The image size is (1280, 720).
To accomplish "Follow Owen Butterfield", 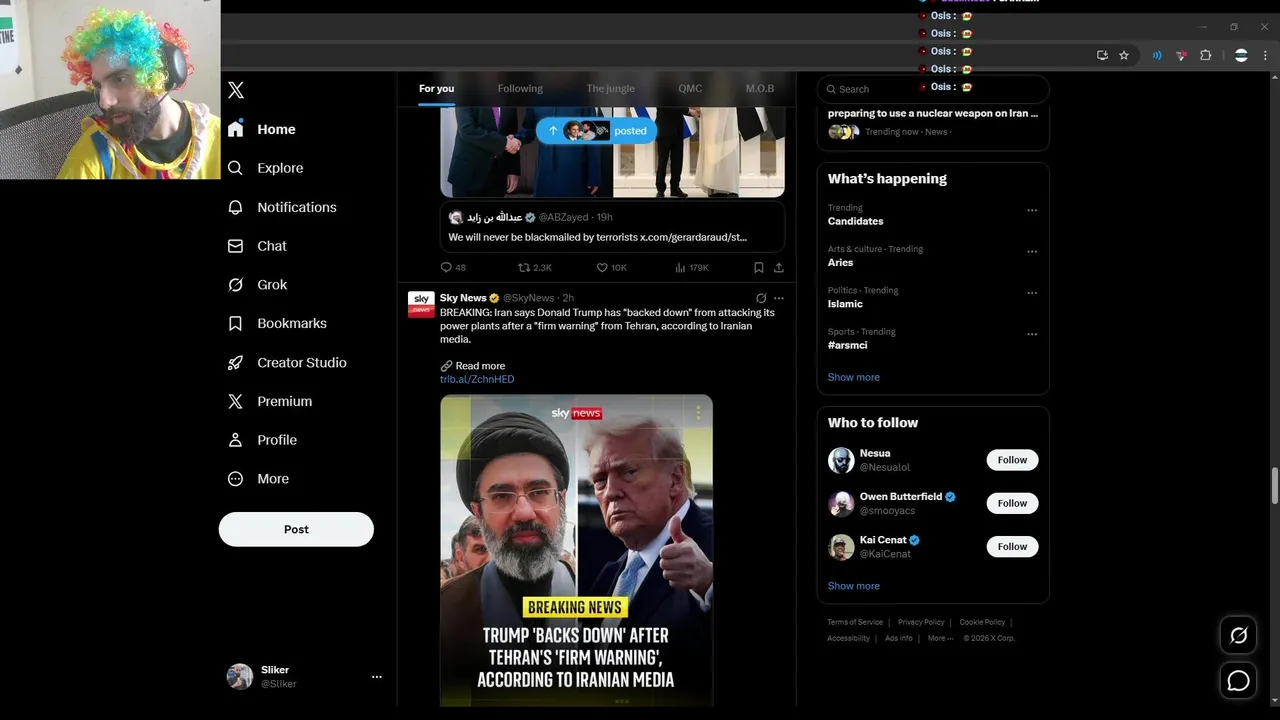I will pos(1012,503).
